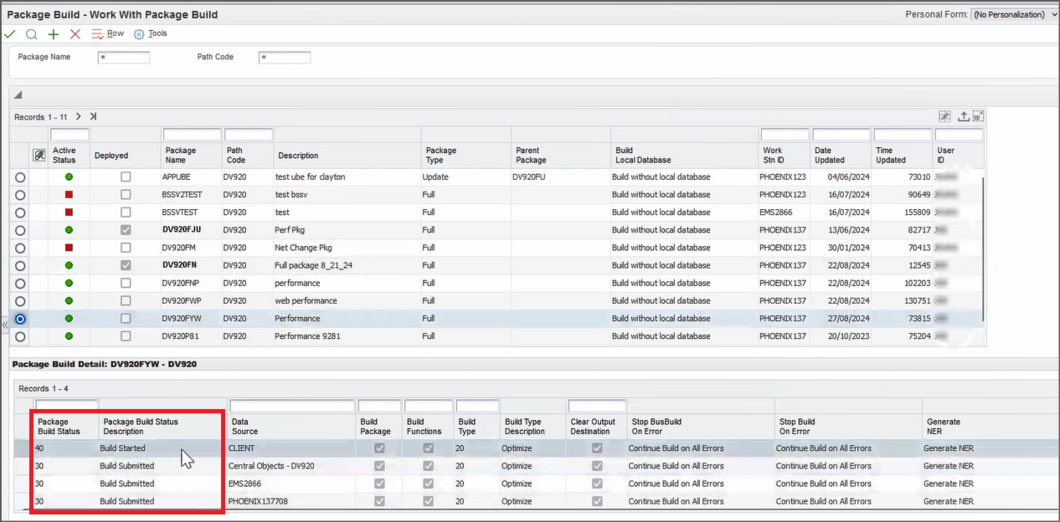Collapse the header section triangle

click(x=18, y=95)
